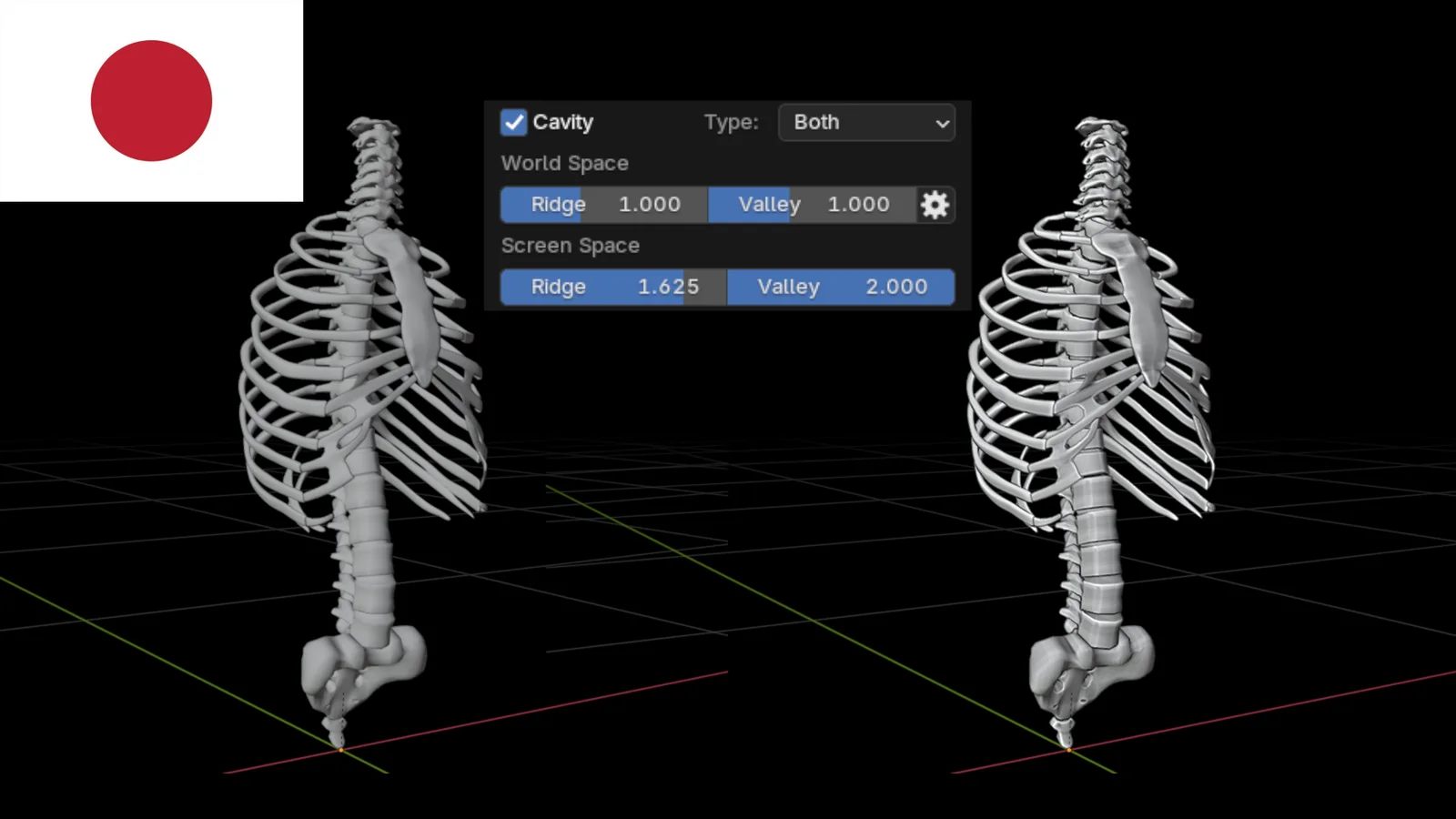Click the Screen Space Ridge slider at 1.625
The height and width of the screenshot is (819, 1456).
(613, 287)
